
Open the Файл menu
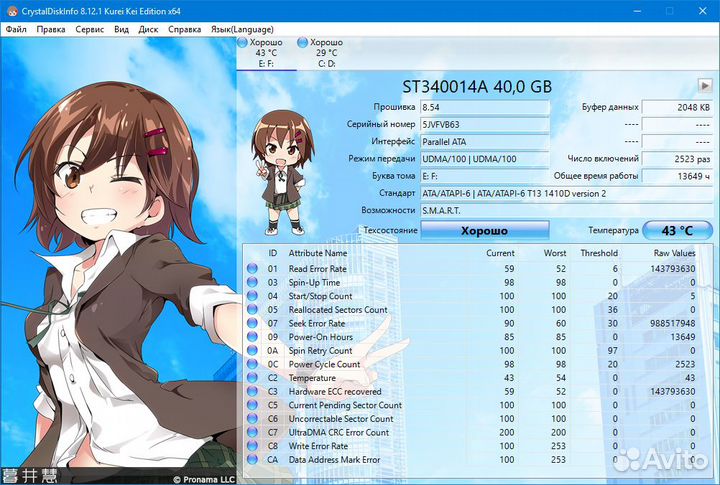(x=16, y=29)
